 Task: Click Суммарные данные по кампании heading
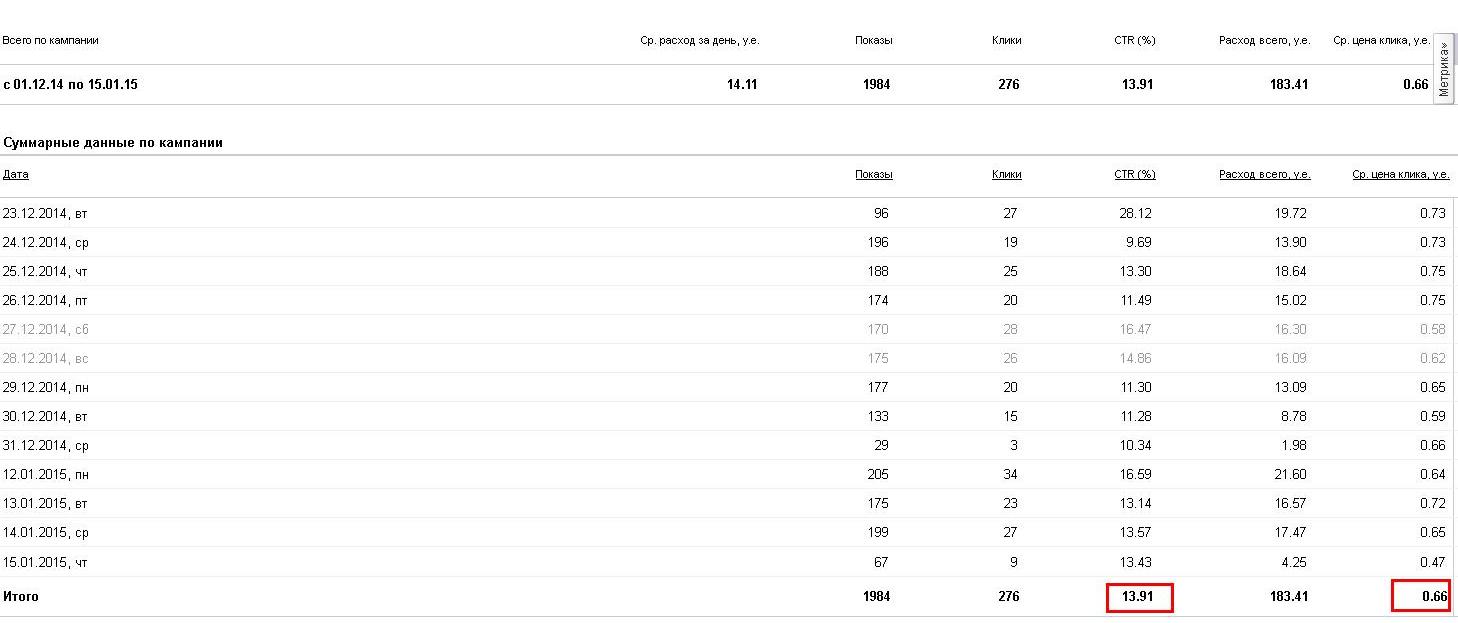tap(112, 143)
